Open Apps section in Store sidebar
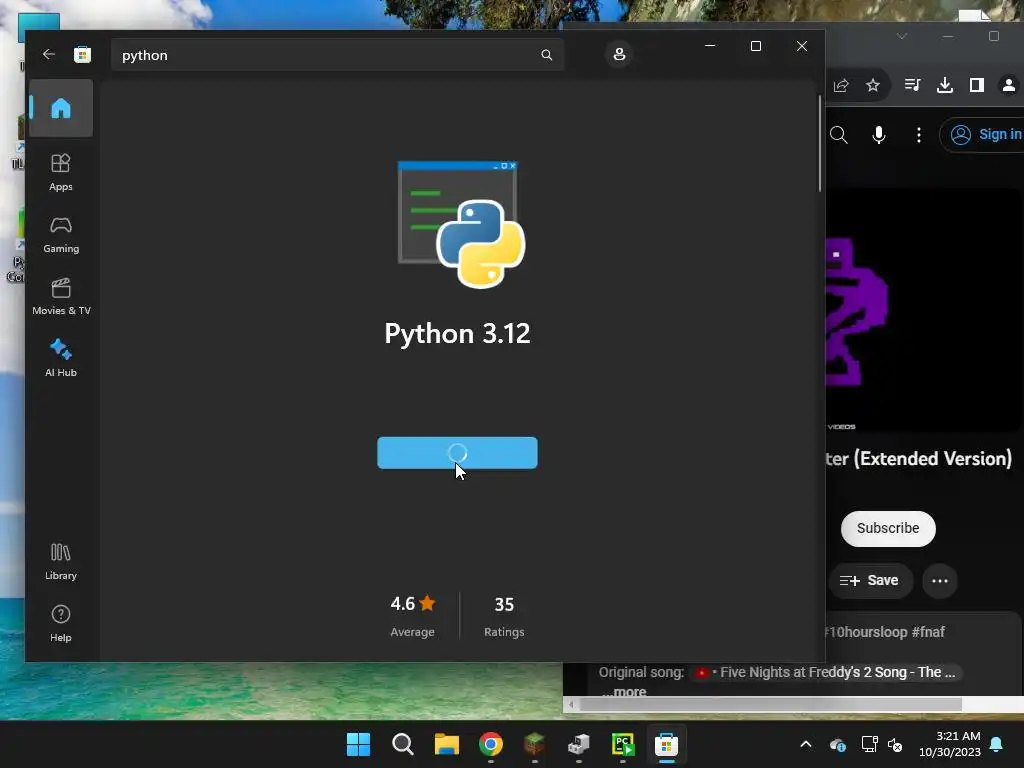1024x768 pixels. coord(61,172)
